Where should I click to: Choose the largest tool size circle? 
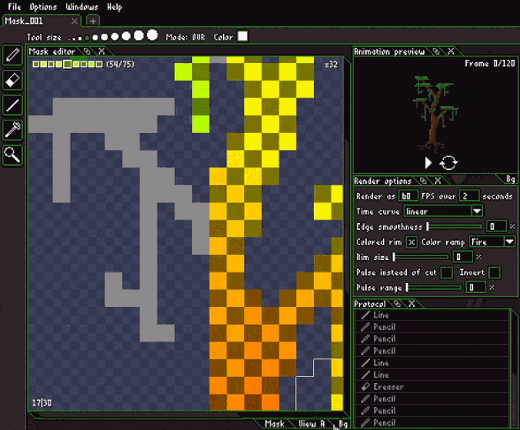coord(152,35)
